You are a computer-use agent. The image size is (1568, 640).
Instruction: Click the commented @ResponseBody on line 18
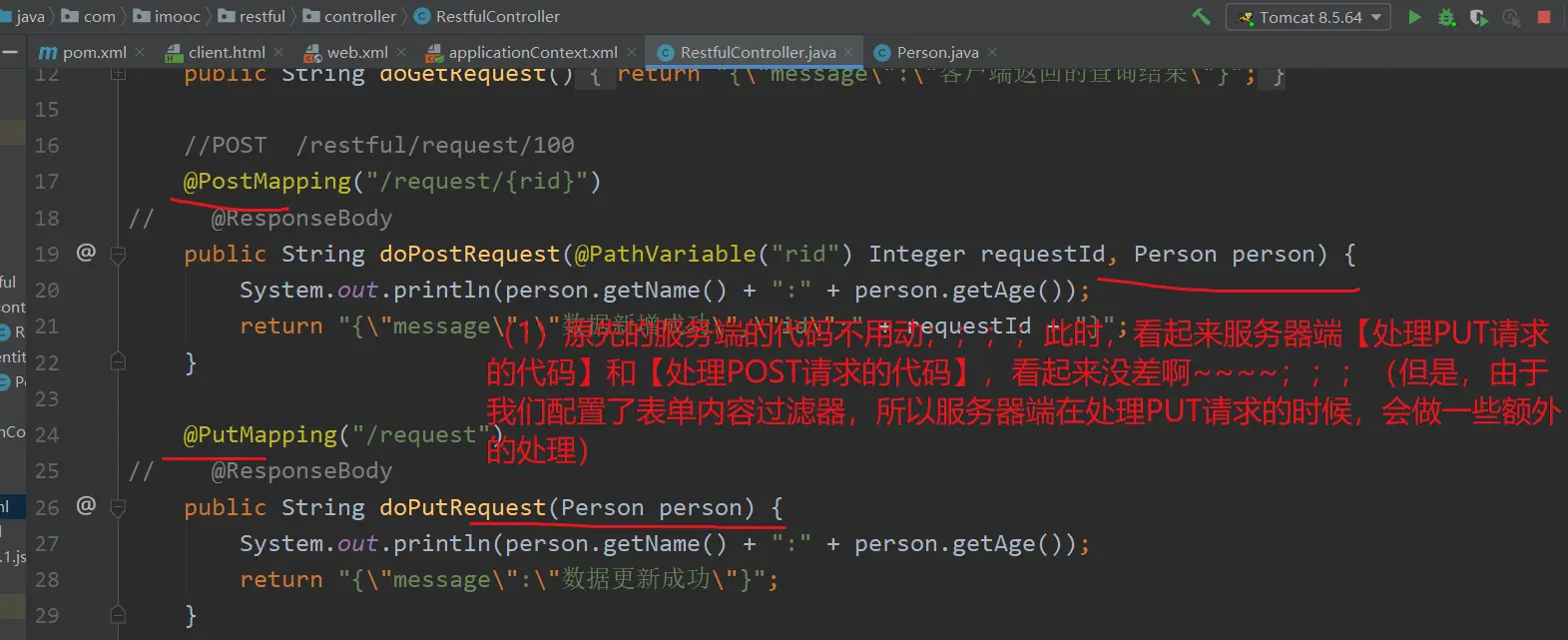301,218
